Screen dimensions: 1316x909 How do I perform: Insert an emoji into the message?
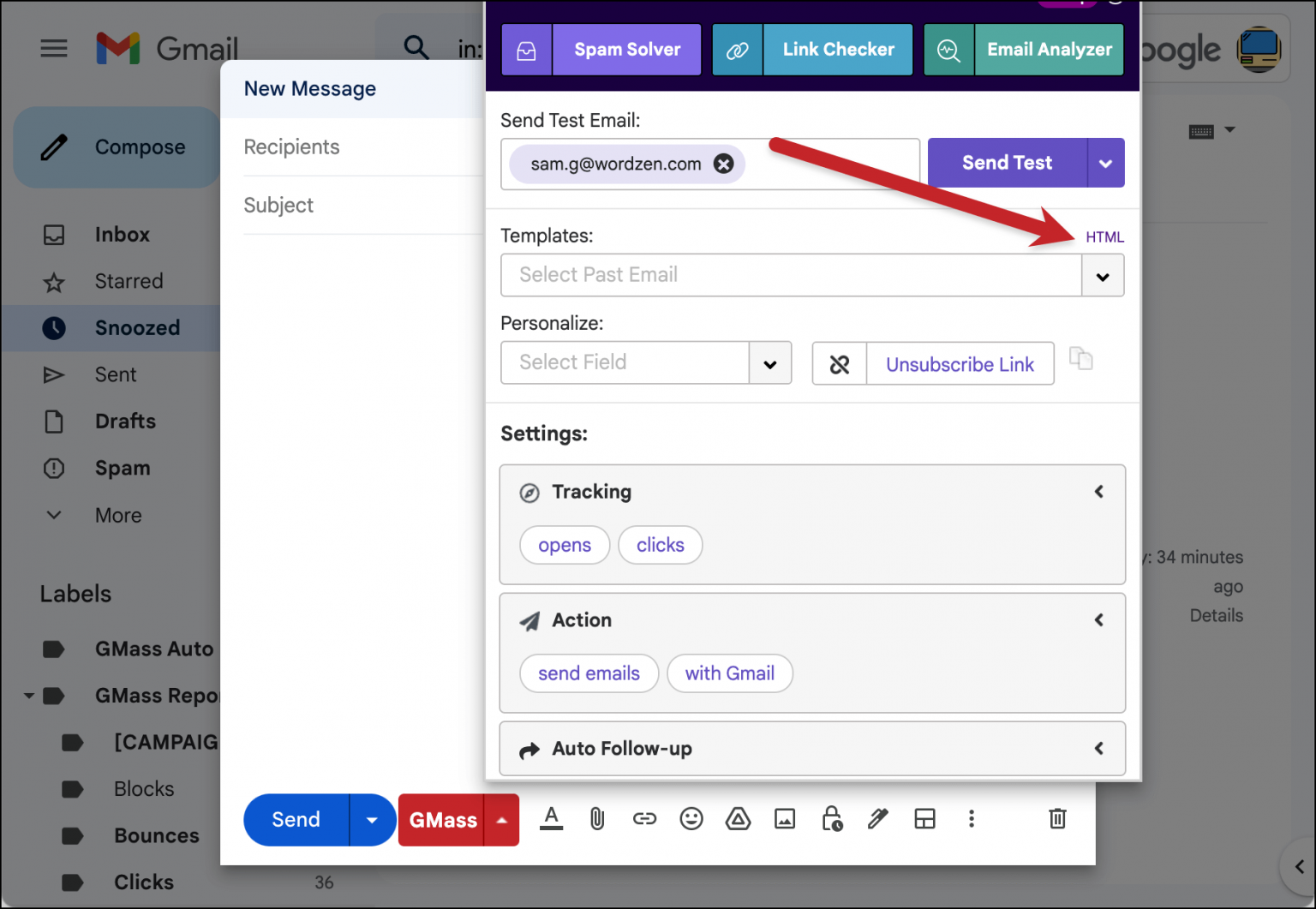[x=691, y=819]
